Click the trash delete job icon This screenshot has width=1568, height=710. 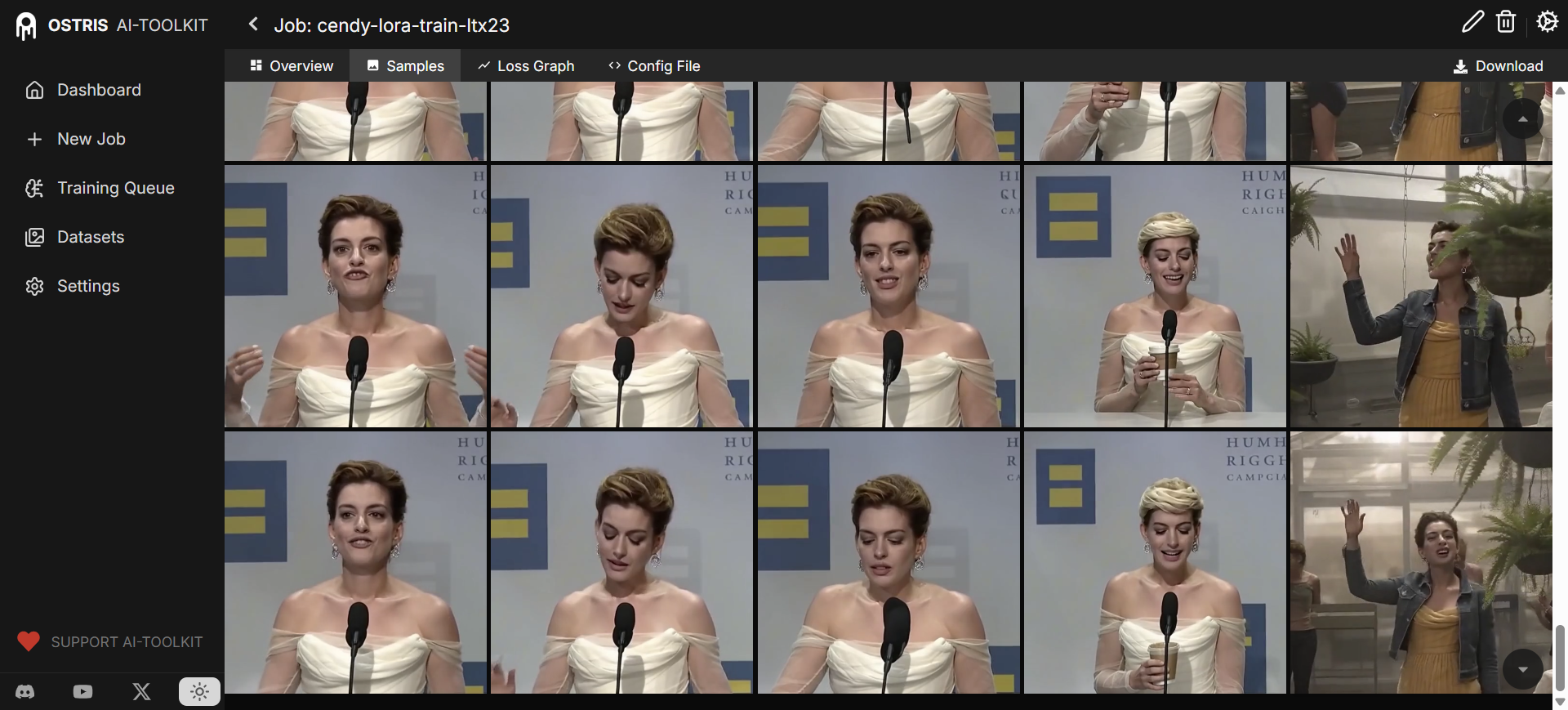click(1506, 22)
